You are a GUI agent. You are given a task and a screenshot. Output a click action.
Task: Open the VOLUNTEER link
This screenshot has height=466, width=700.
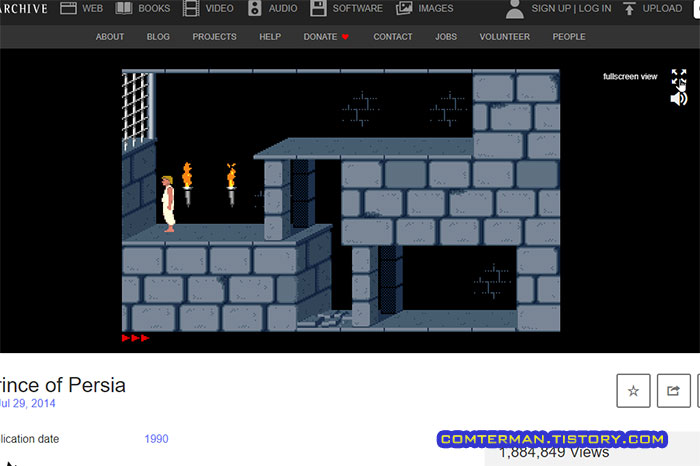[x=504, y=37]
